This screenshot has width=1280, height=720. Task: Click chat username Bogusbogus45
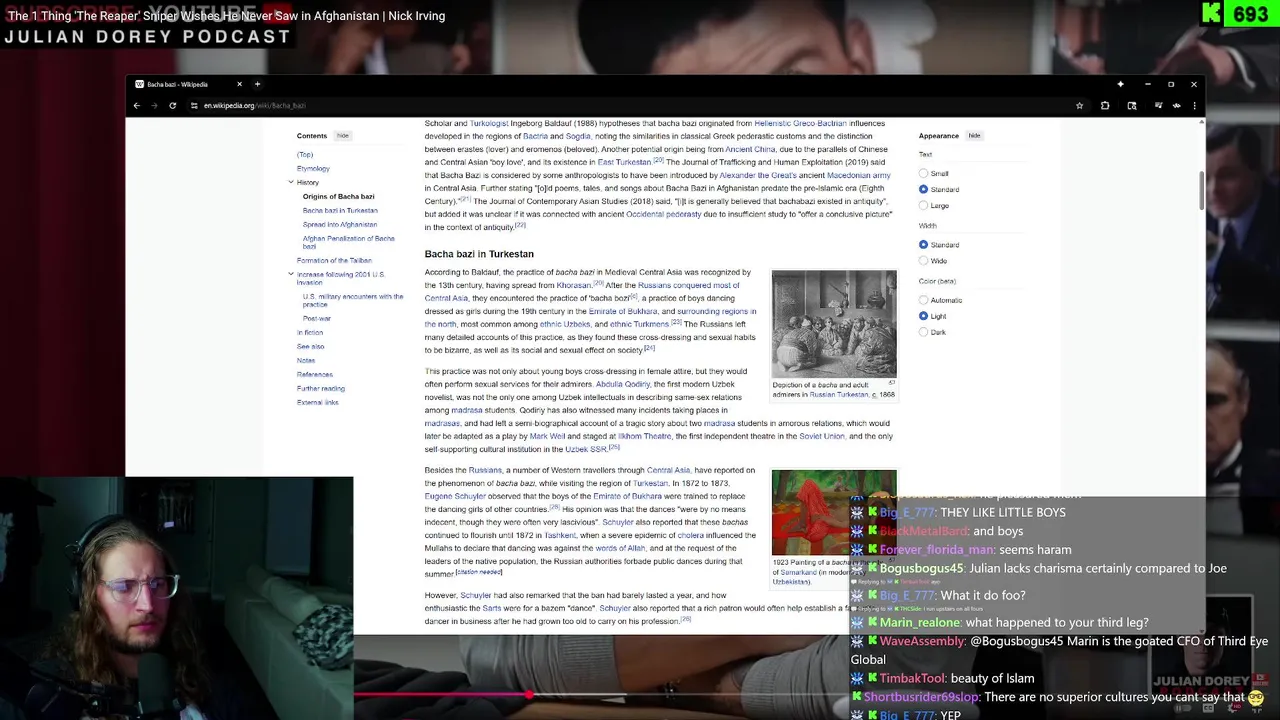[921, 568]
